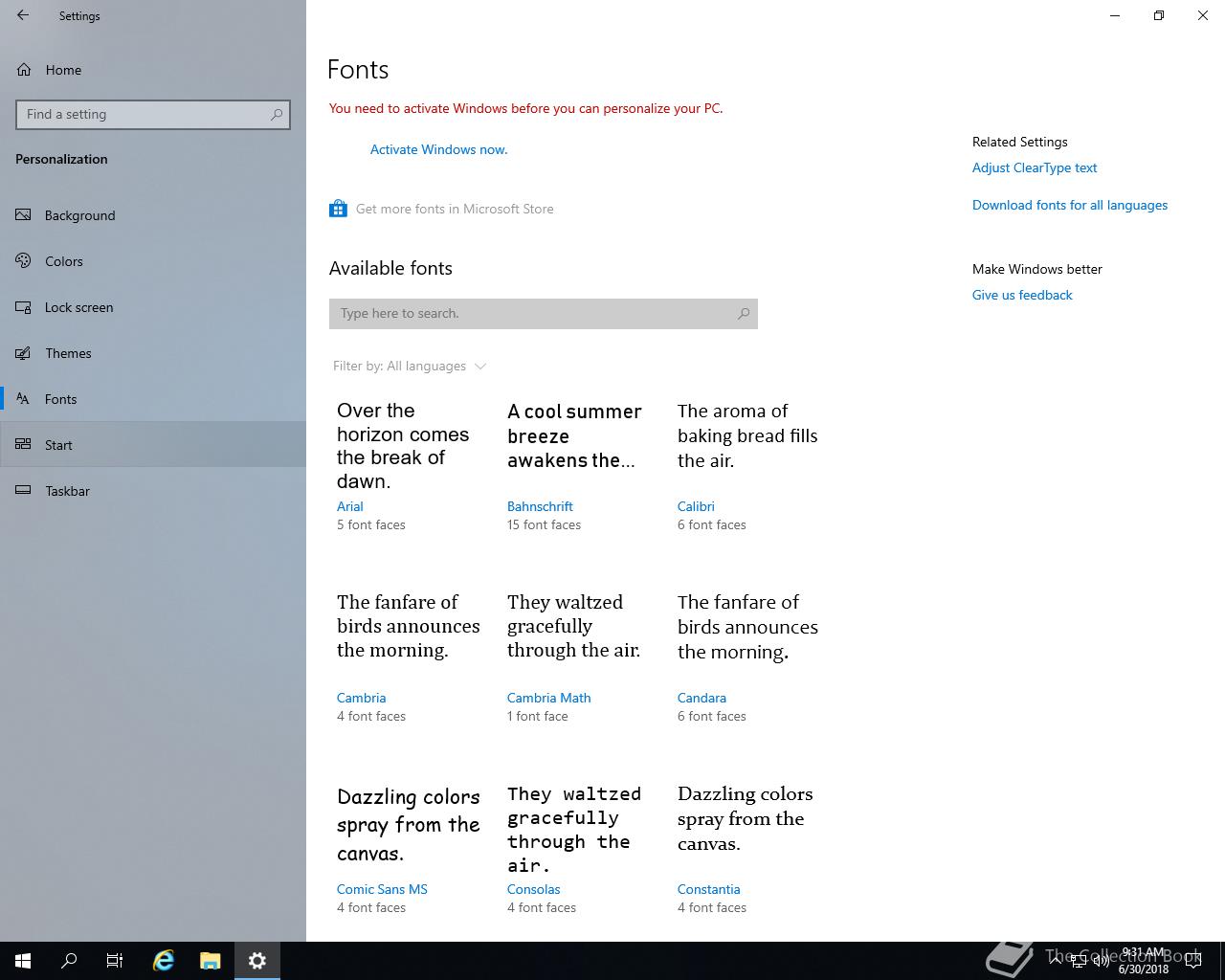Click Activate Windows now link

[438, 149]
